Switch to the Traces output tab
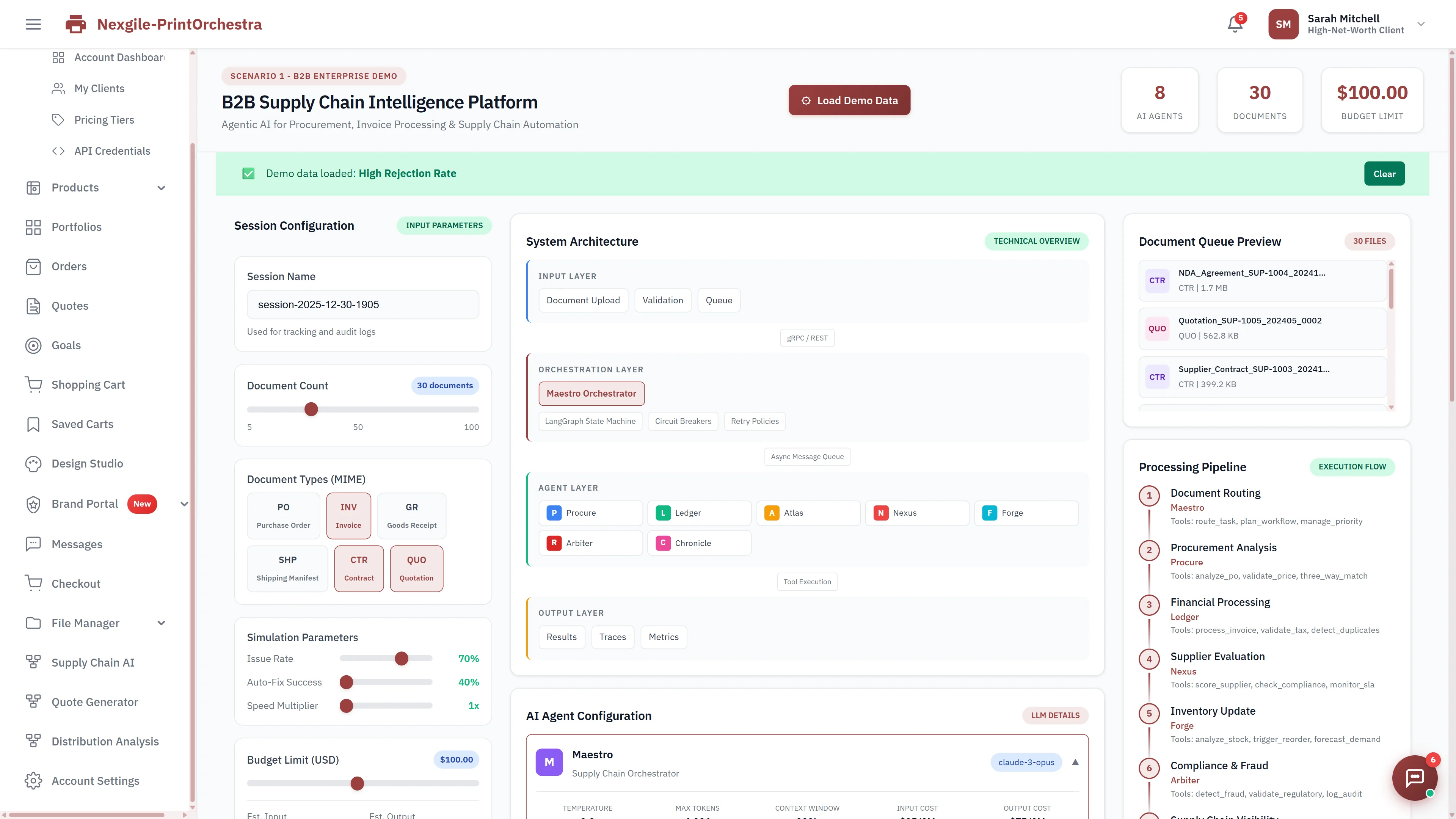1456x819 pixels. (613, 637)
